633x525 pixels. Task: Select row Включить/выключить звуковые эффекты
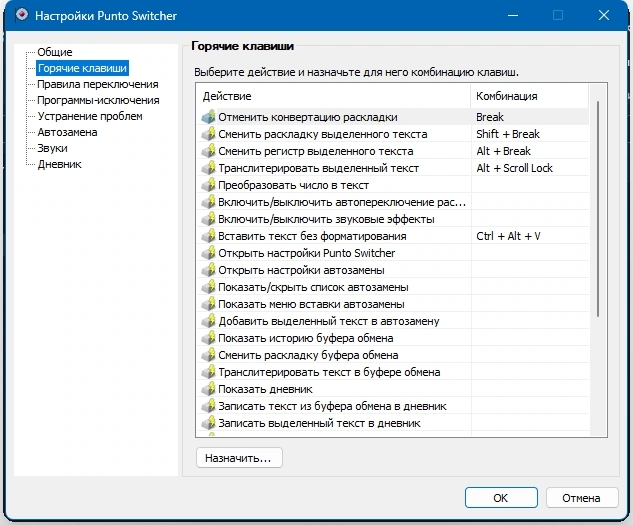pyautogui.click(x=392, y=219)
